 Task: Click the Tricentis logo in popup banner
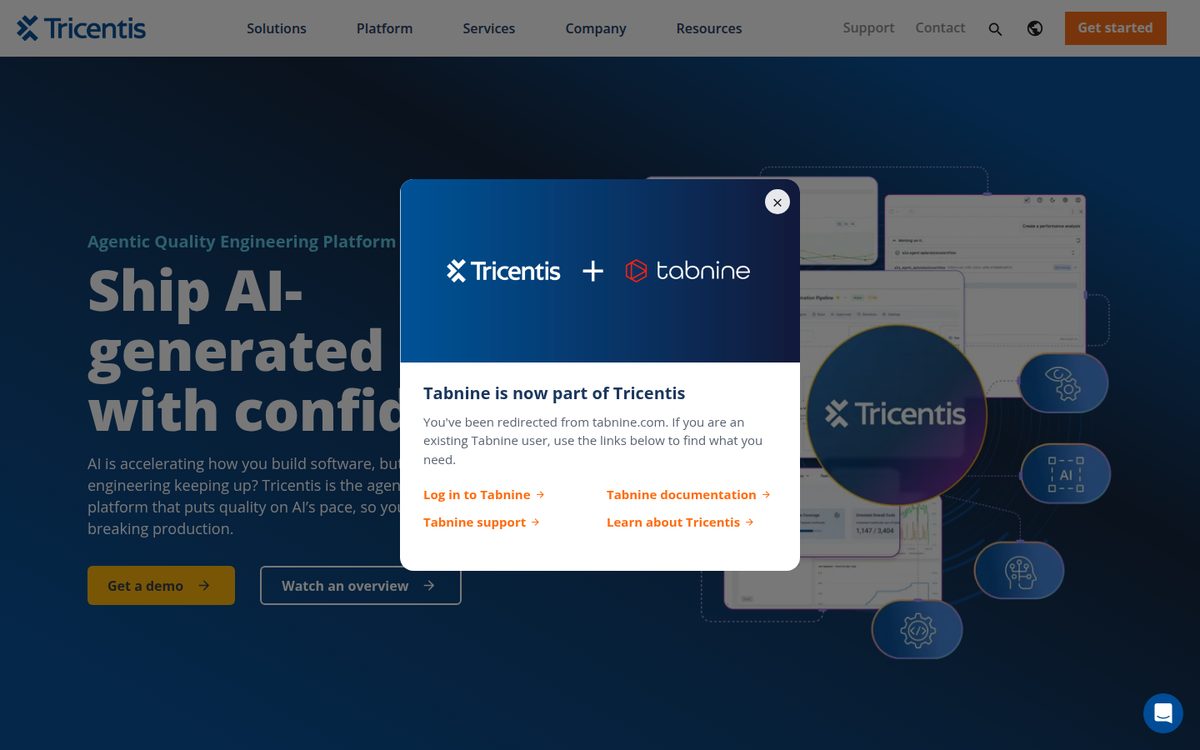(x=503, y=271)
